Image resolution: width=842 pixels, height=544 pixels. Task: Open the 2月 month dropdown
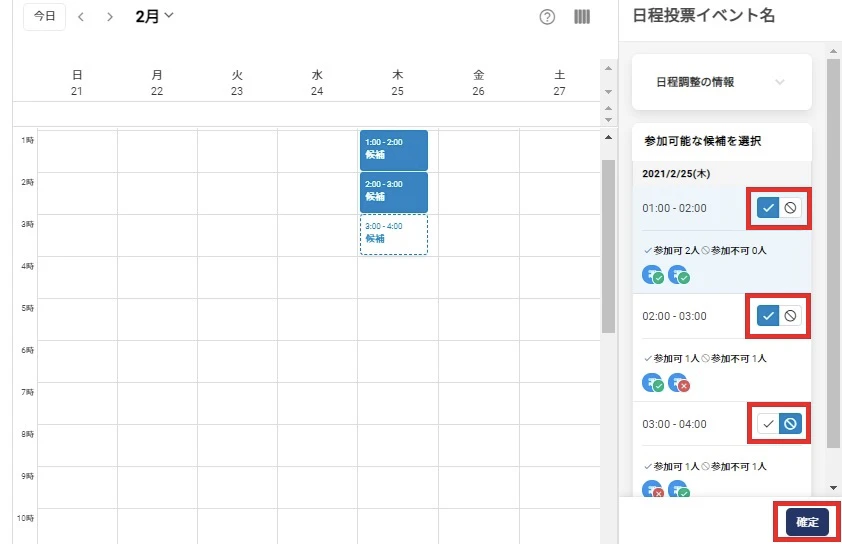point(155,16)
